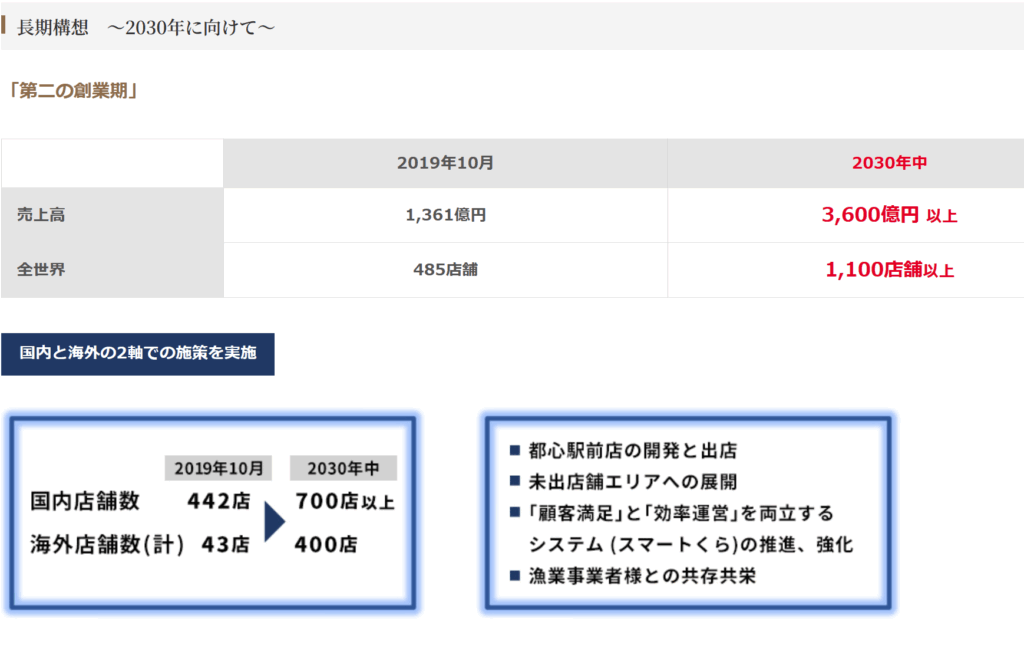Viewport: 1024px width, 668px height.
Task: Click the 1,361億円 sales cell
Action: point(445,215)
